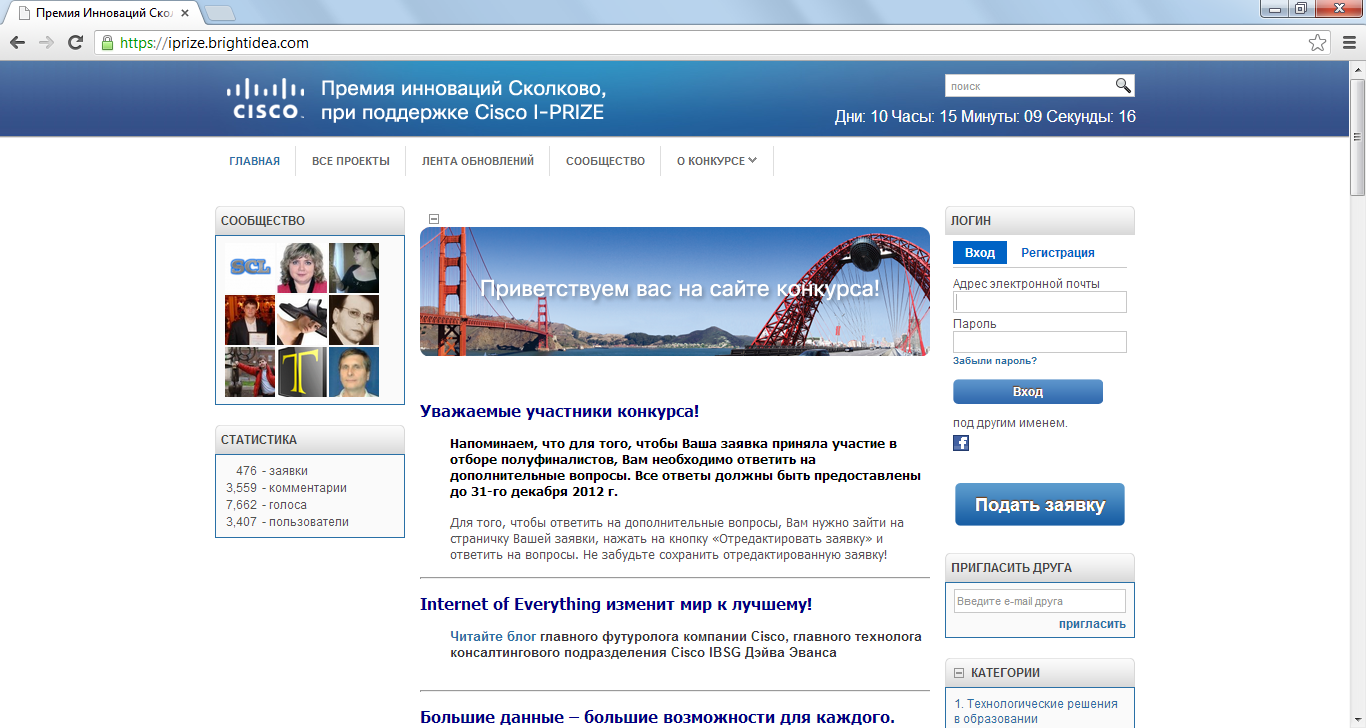1366x728 pixels.
Task: Click the Забыли пароль? link
Action: (995, 361)
